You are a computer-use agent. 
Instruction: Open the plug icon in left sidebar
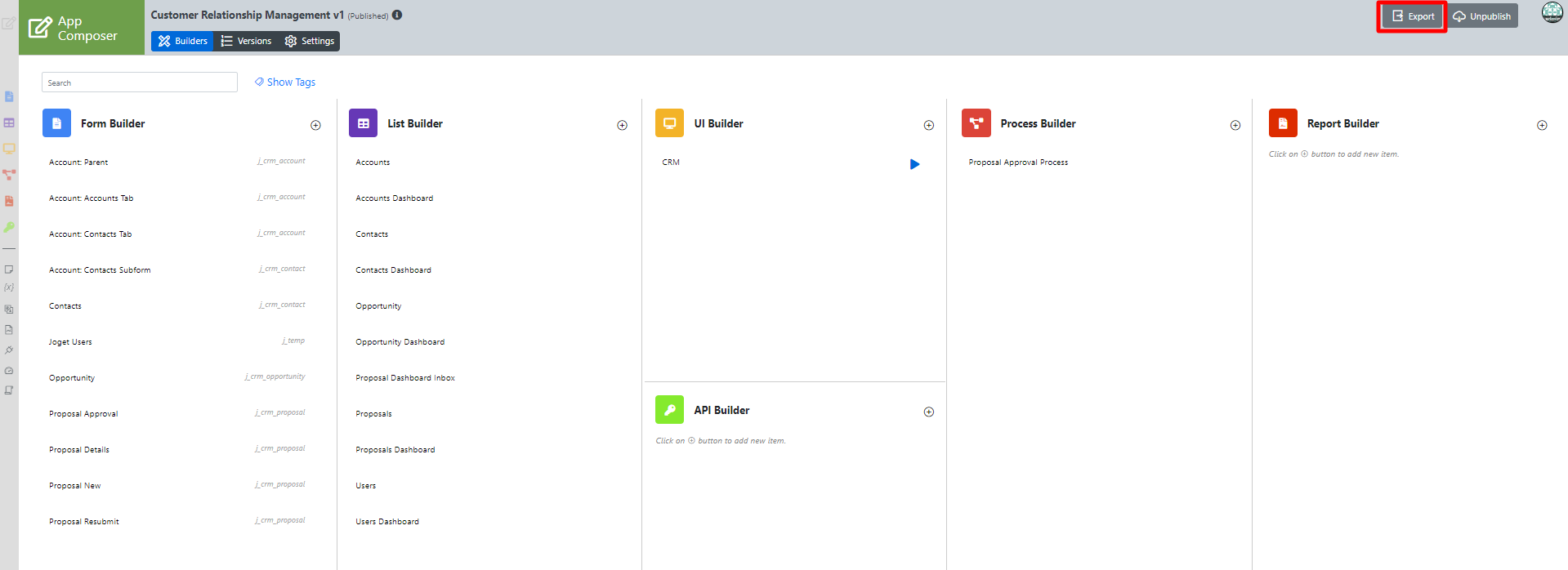tap(9, 350)
